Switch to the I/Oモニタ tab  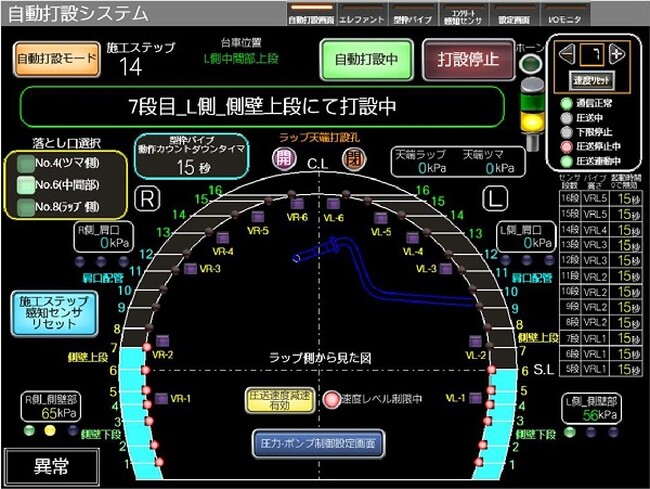pos(565,14)
